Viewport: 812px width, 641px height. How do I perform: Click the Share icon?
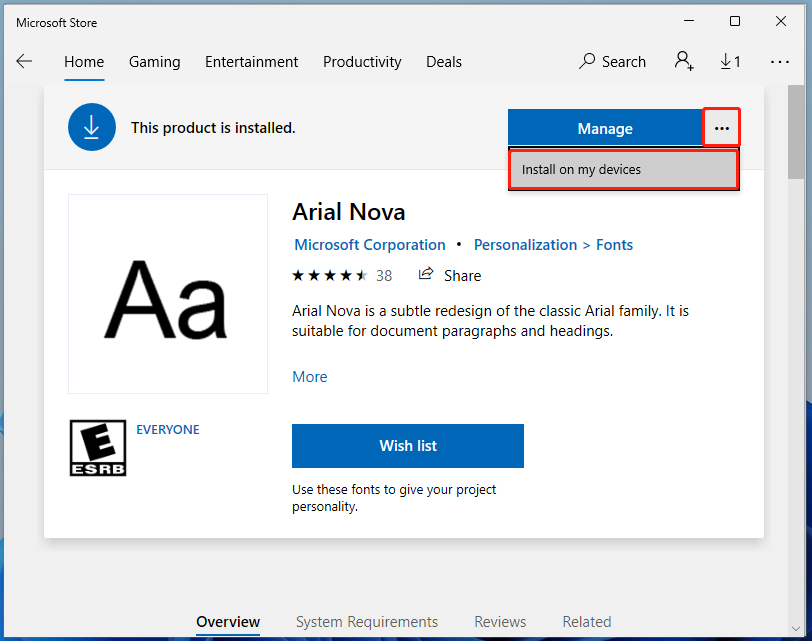click(426, 274)
